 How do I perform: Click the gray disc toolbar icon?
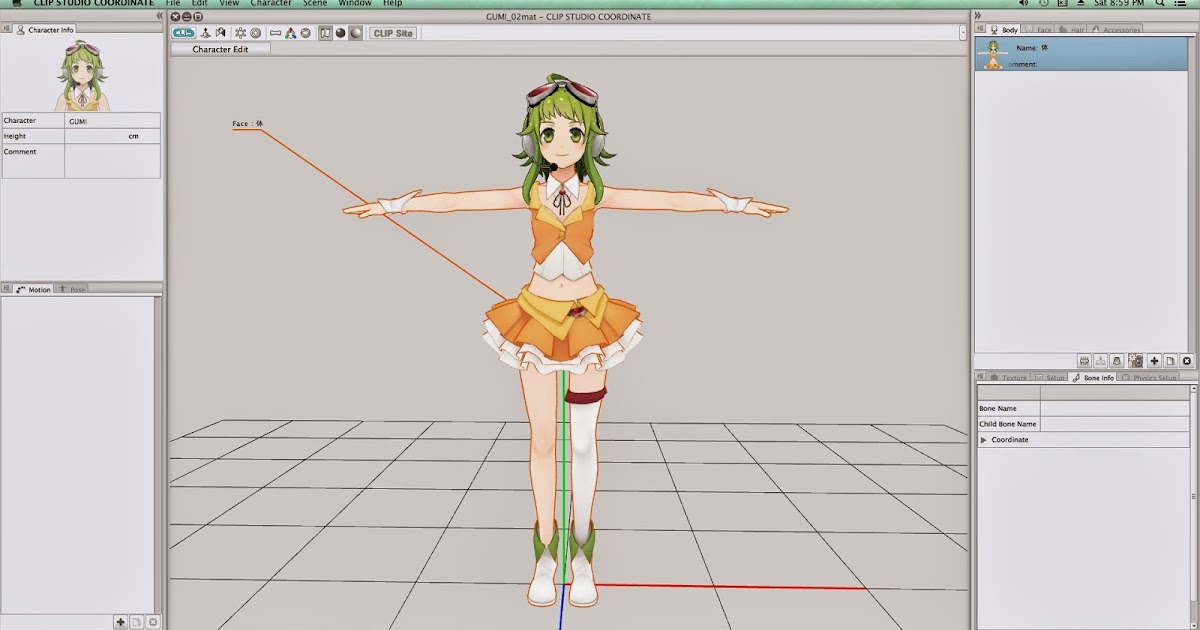(305, 33)
